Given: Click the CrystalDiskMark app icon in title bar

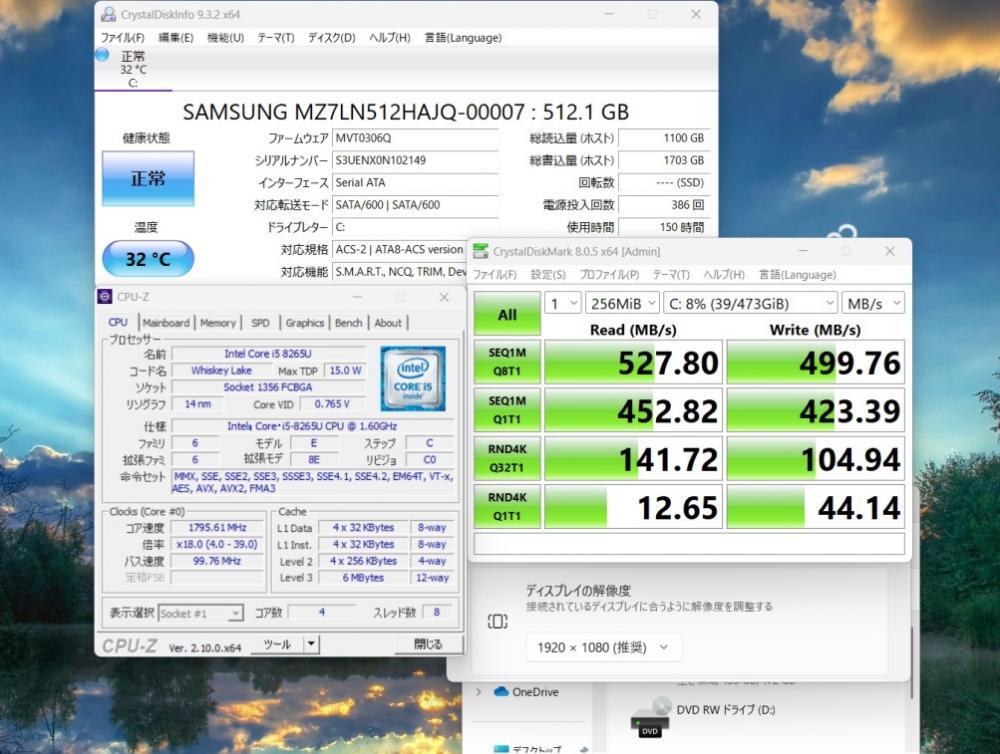Looking at the screenshot, I should click(480, 251).
